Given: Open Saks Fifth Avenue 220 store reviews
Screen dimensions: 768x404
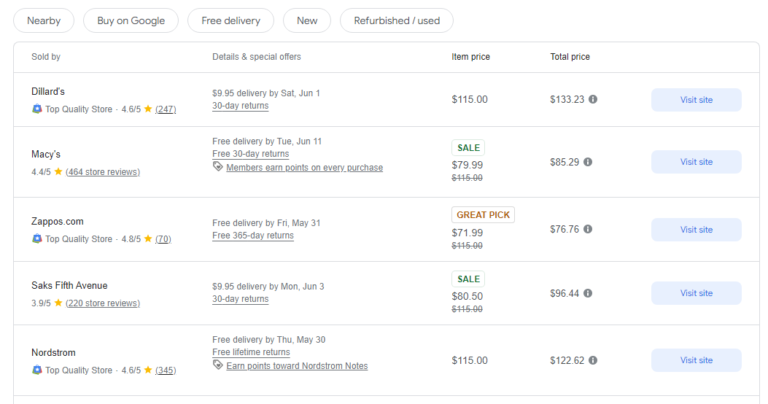Looking at the screenshot, I should (102, 303).
